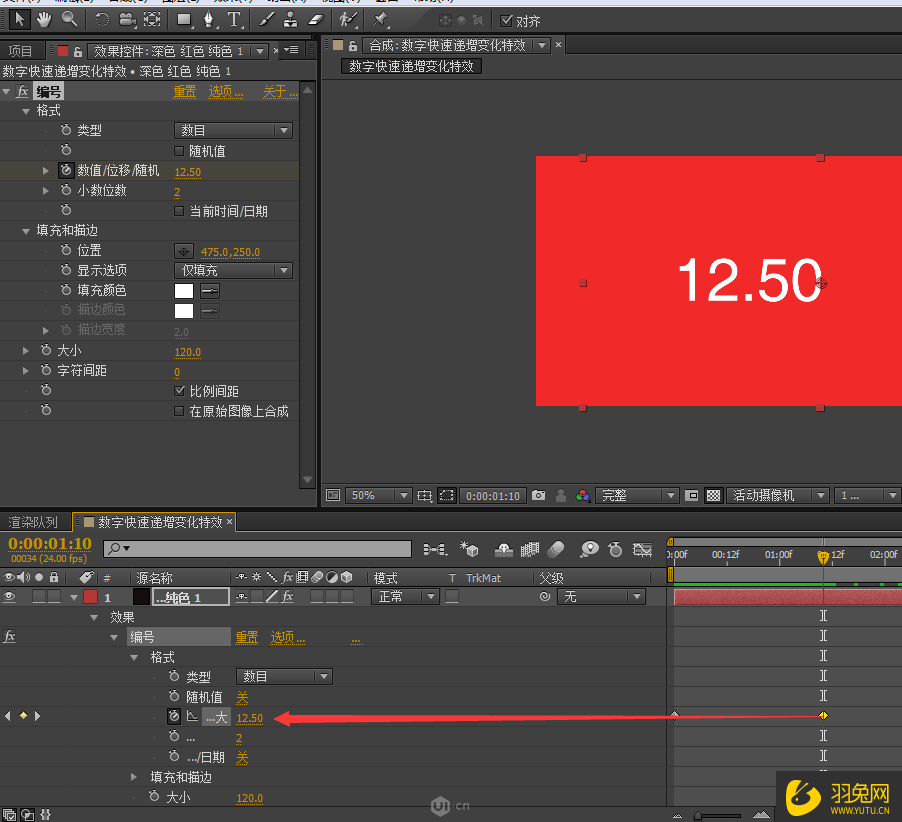Open the 显示选项 dropdown set to 仅填充
The width and height of the screenshot is (902, 822).
pos(232,270)
